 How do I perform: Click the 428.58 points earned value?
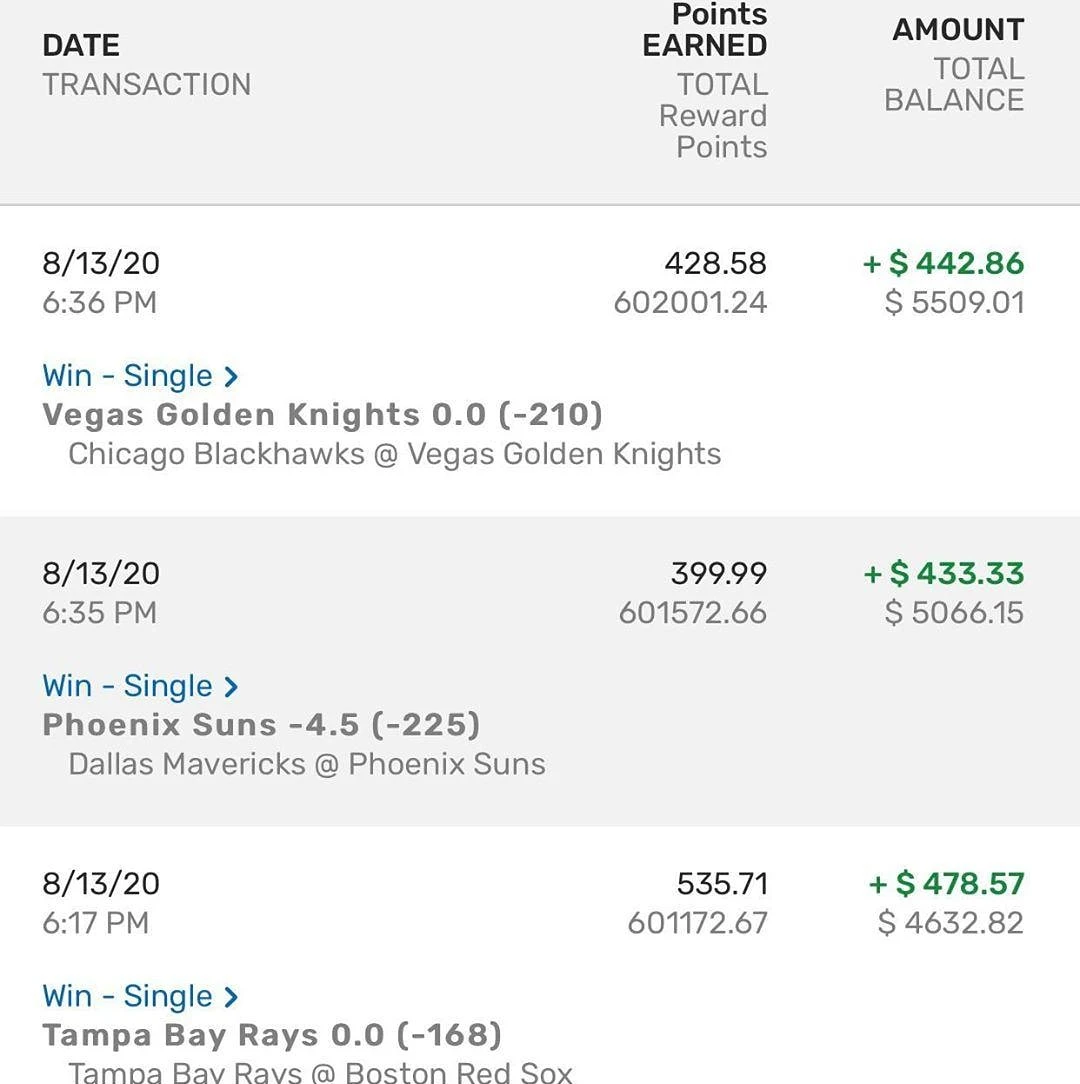click(x=716, y=263)
